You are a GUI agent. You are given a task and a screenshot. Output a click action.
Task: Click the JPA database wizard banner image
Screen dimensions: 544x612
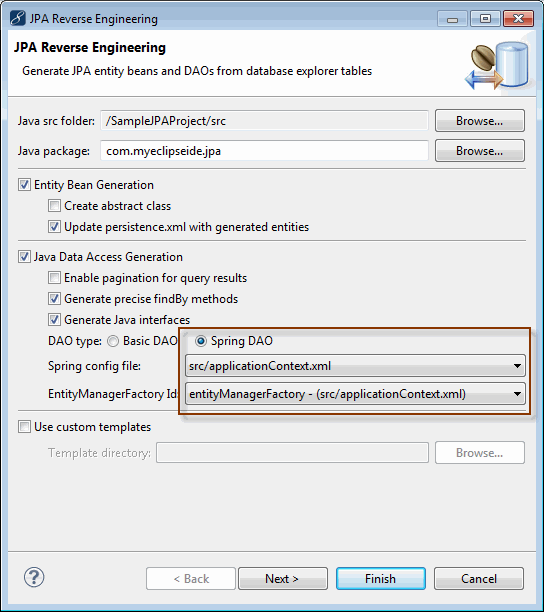pos(497,65)
